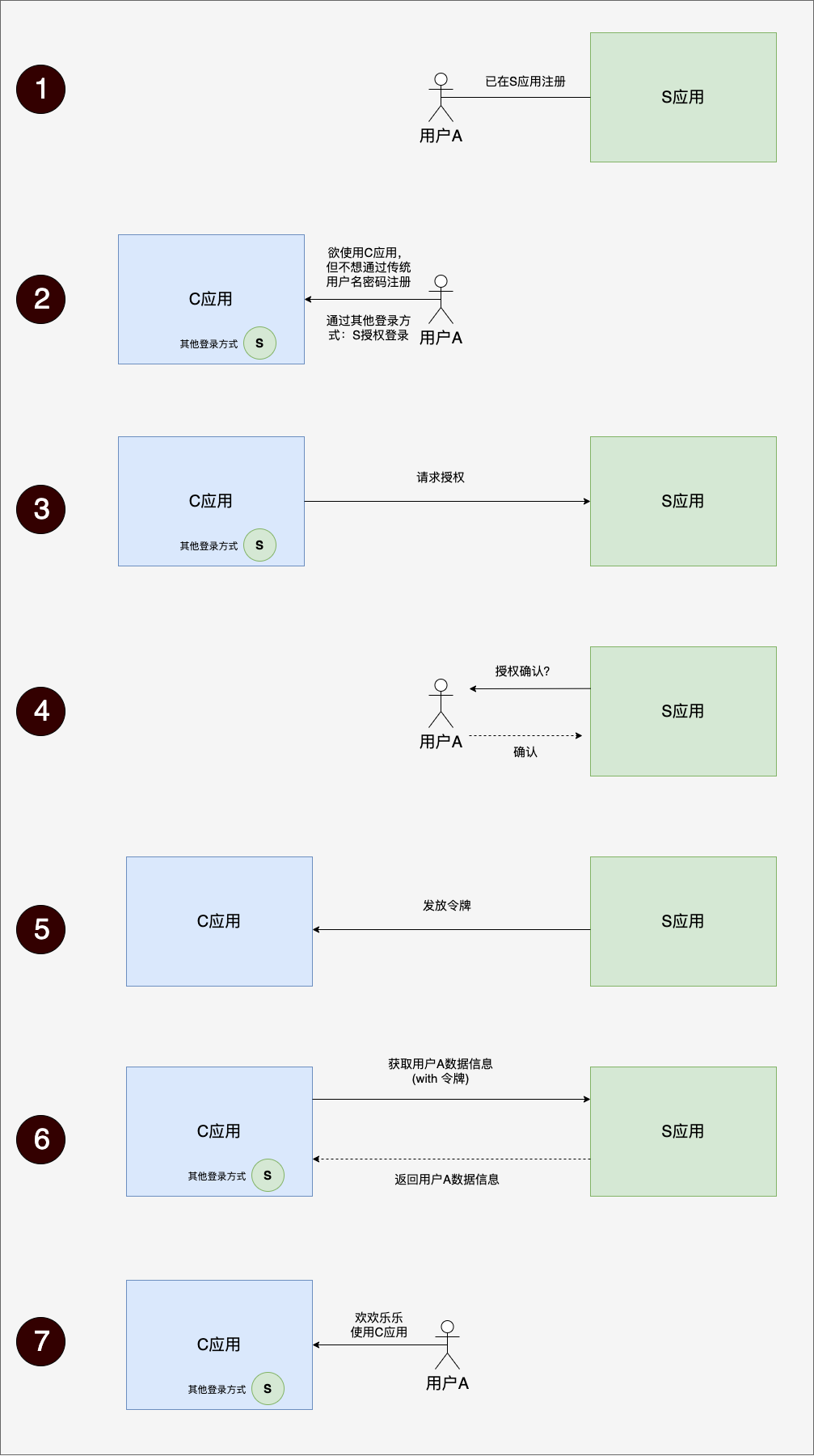814x1456 pixels.
Task: Select the step 4 numbered circle
Action: tap(40, 711)
